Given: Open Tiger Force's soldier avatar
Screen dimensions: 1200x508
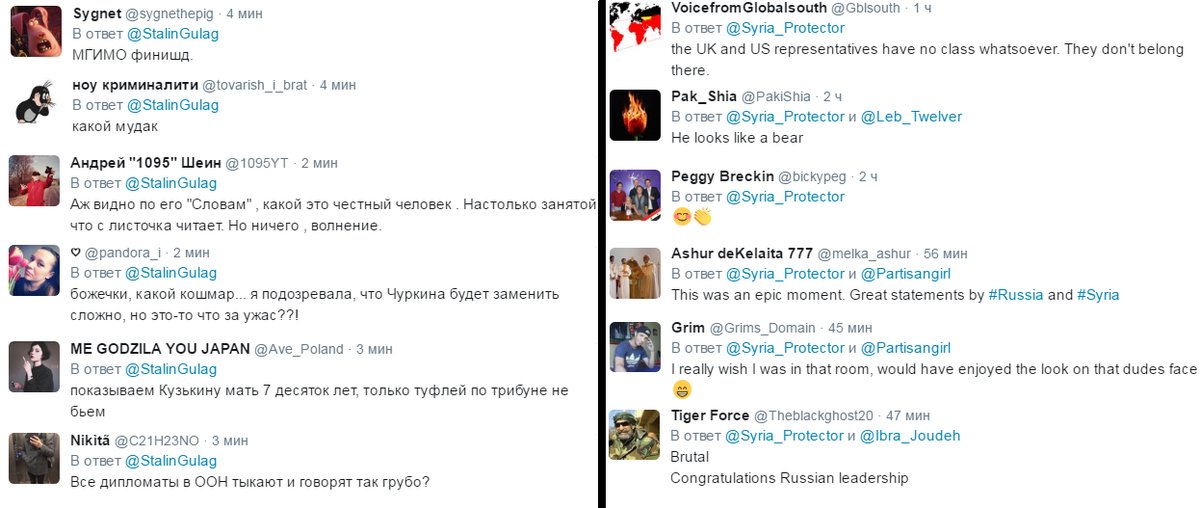Looking at the screenshot, I should pos(636,434).
